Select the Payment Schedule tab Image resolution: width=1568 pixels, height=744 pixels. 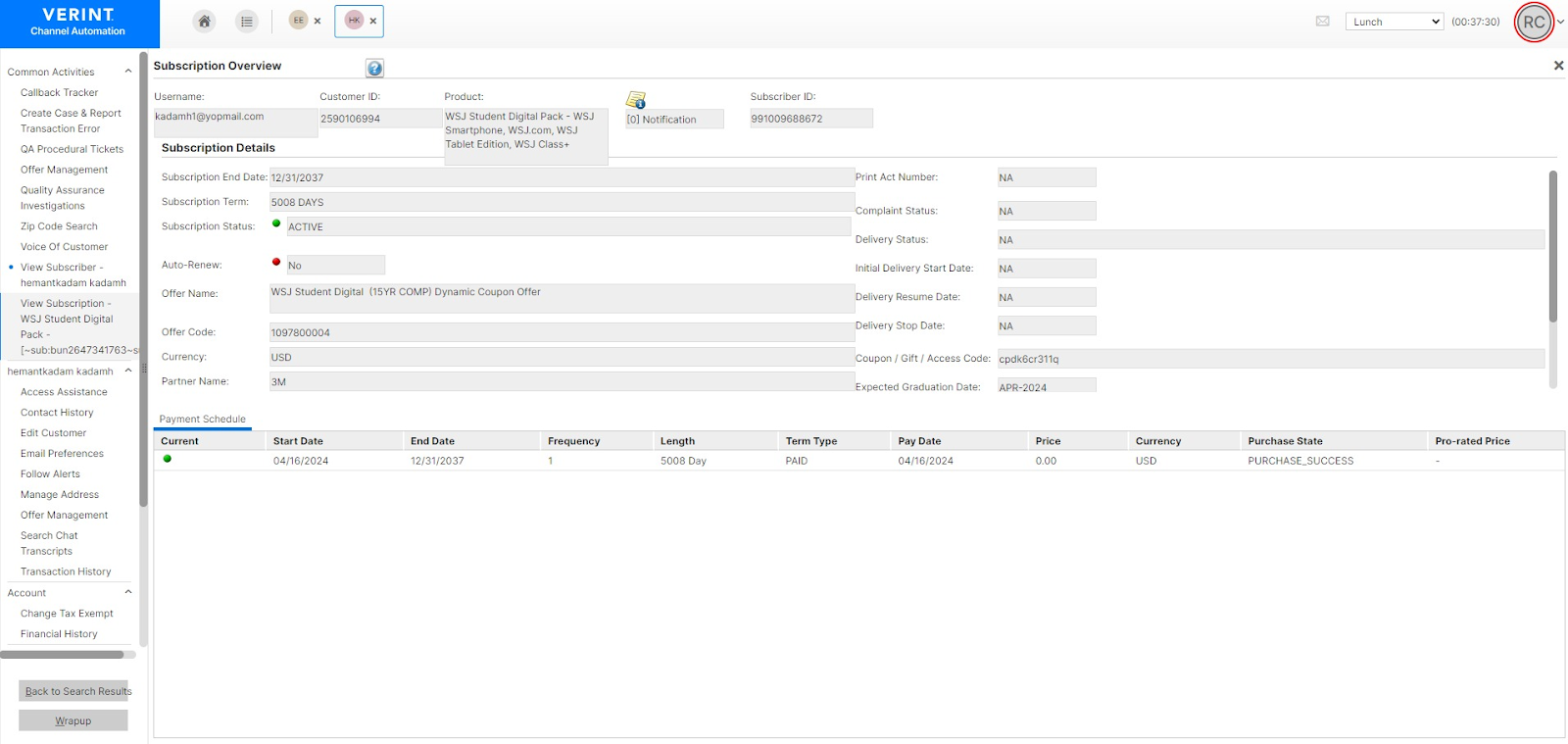pos(203,420)
